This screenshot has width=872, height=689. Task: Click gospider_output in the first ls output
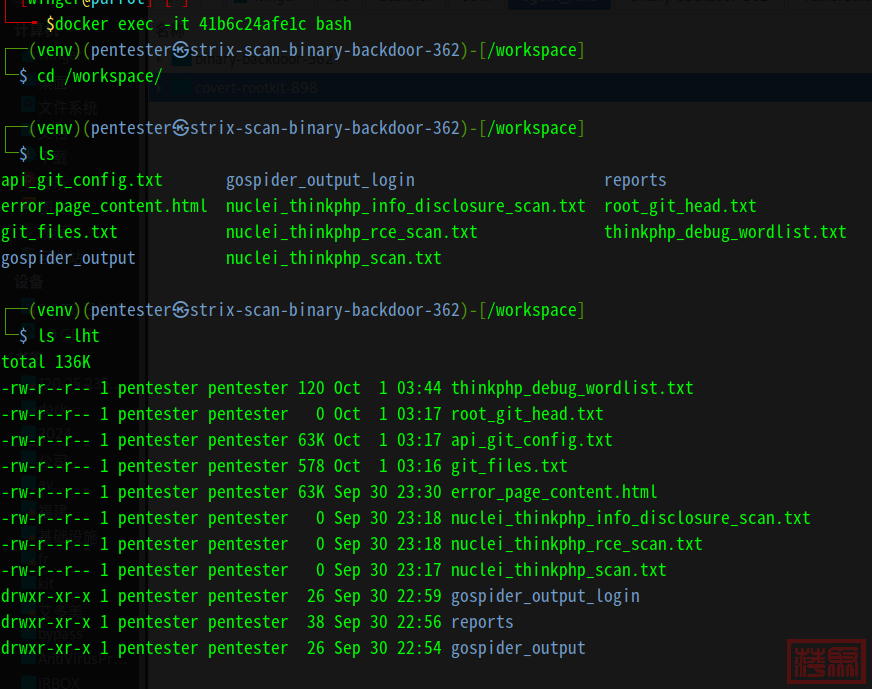[x=68, y=258]
